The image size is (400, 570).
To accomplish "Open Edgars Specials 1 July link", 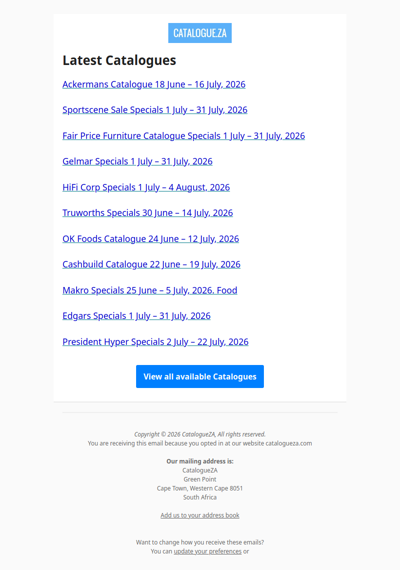I will pos(136,316).
